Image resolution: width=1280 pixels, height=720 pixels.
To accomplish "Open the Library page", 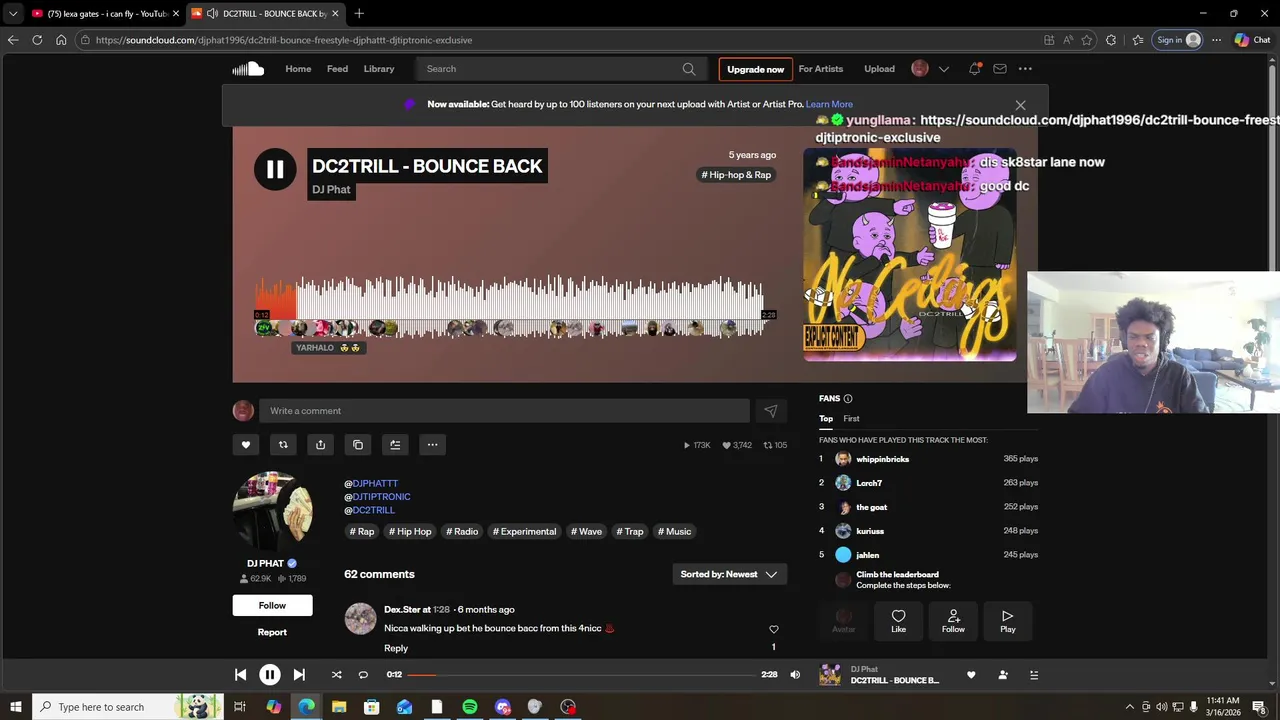I will pos(379,69).
